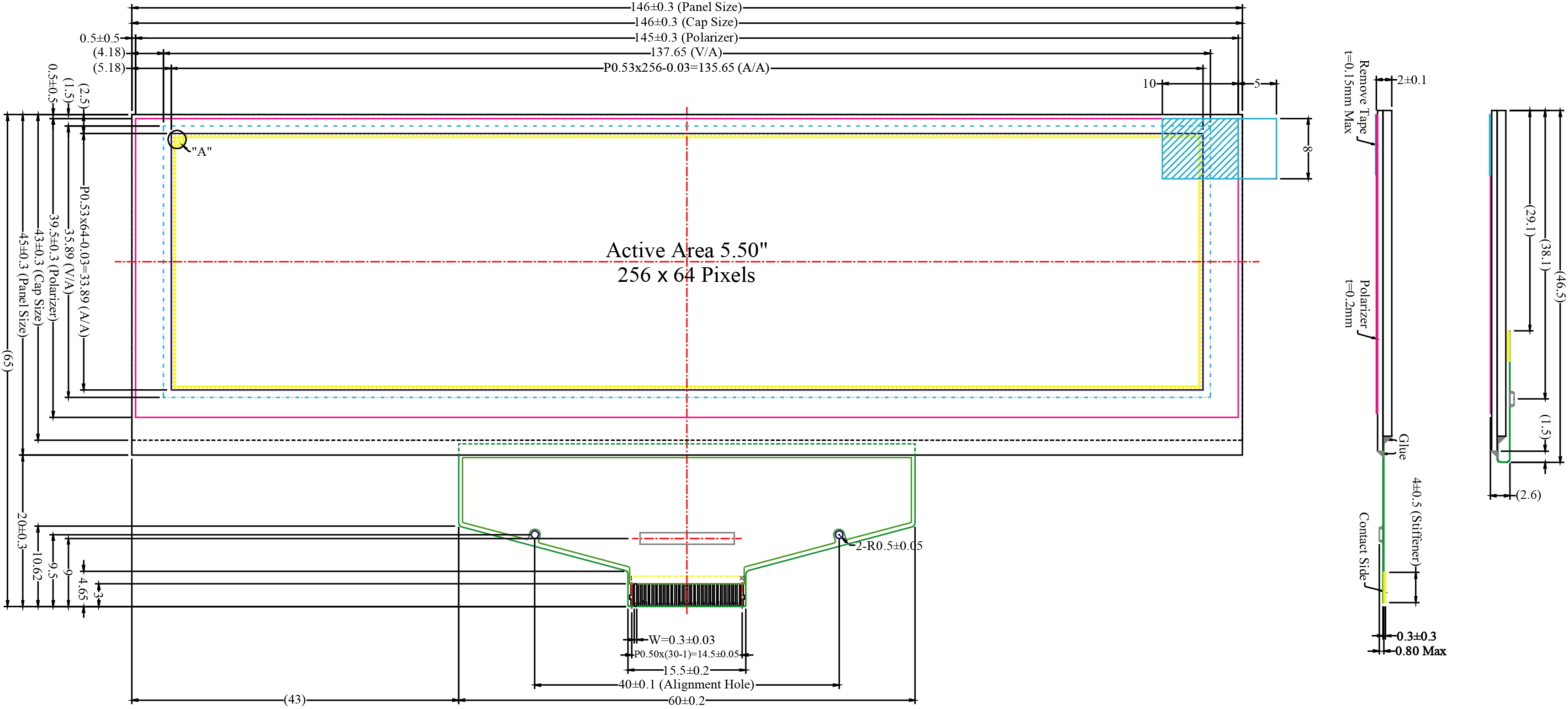This screenshot has width=1568, height=709.
Task: Click the 'P0.53x256-0.03=135.65 (A/A)' dimension text
Action: pyautogui.click(x=686, y=68)
